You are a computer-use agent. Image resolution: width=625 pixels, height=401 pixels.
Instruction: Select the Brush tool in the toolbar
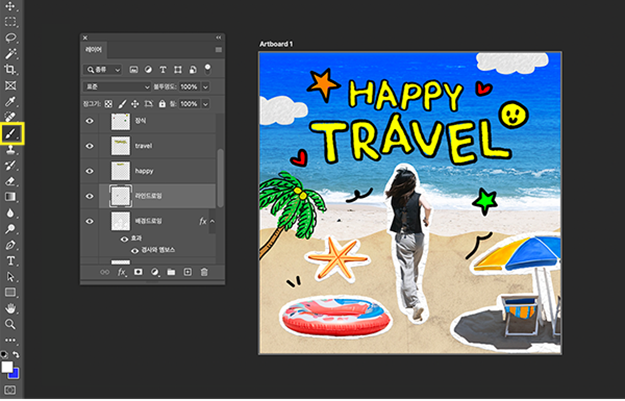[11, 133]
